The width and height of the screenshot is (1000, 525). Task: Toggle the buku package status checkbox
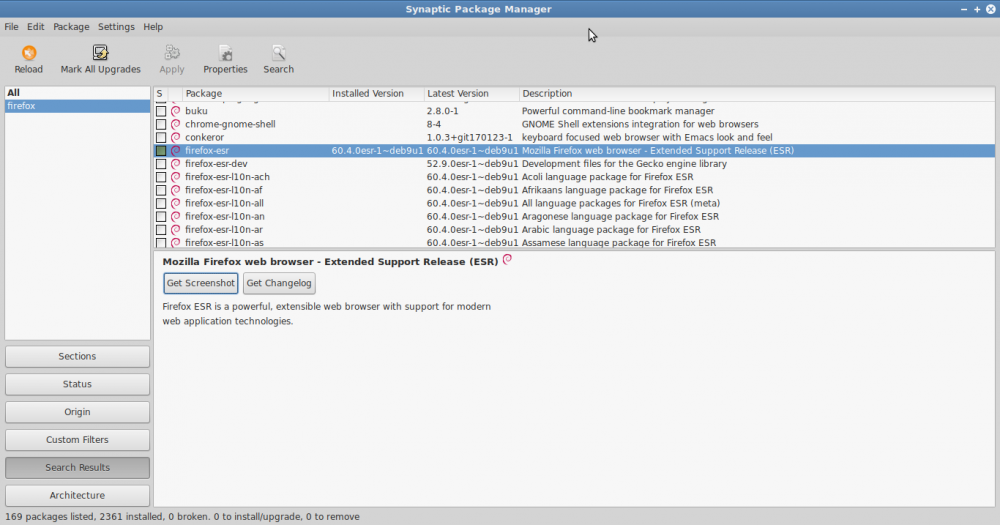pos(161,111)
